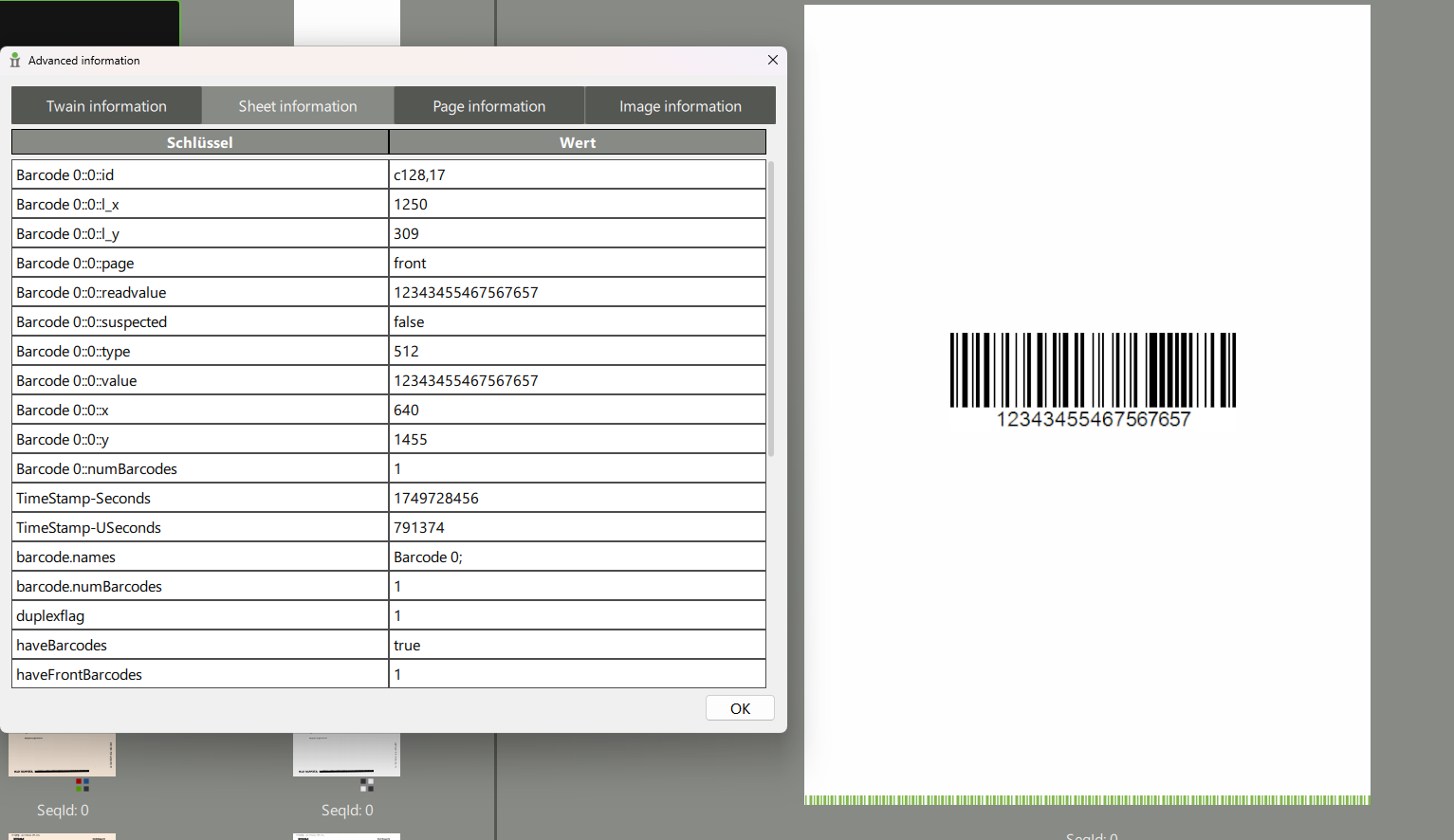Select the c128,17 value cell
1454x840 pixels.
point(578,174)
